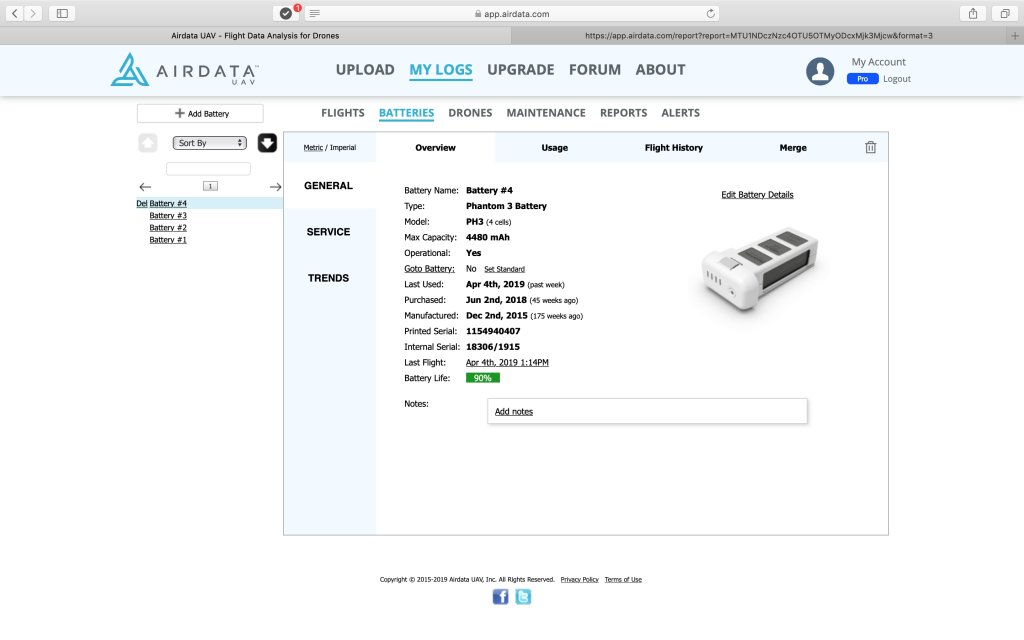Select Battery #2 in the battery list
1024x640 pixels.
click(168, 228)
